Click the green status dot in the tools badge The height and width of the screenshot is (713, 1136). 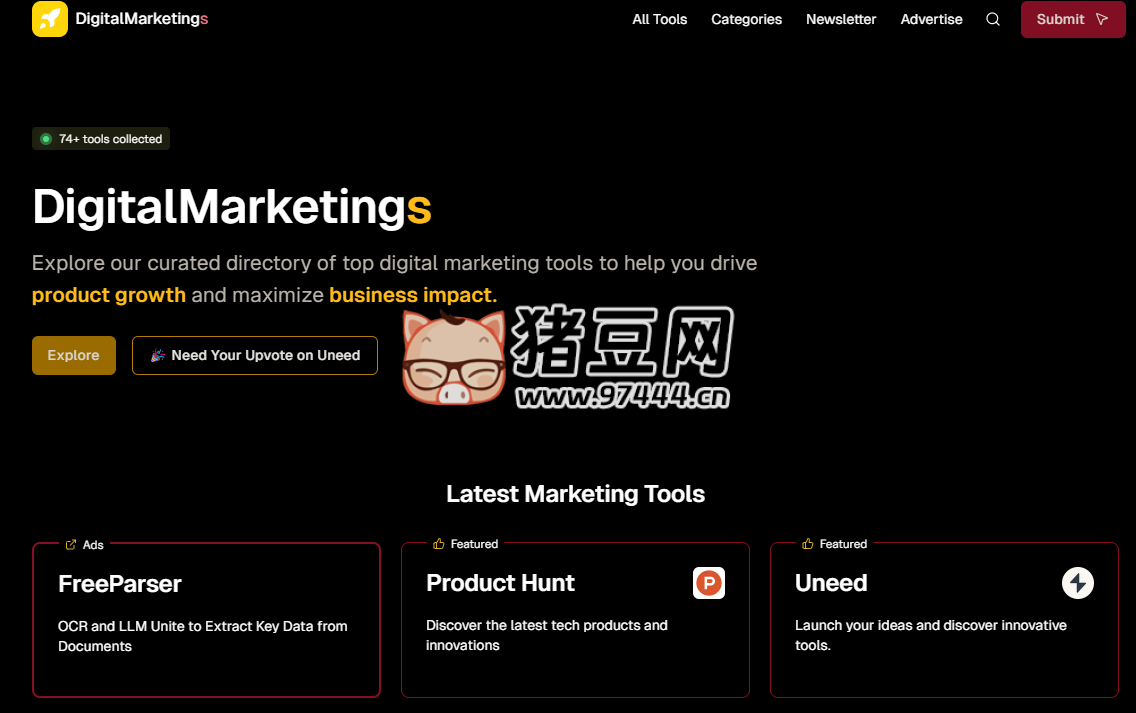44,138
